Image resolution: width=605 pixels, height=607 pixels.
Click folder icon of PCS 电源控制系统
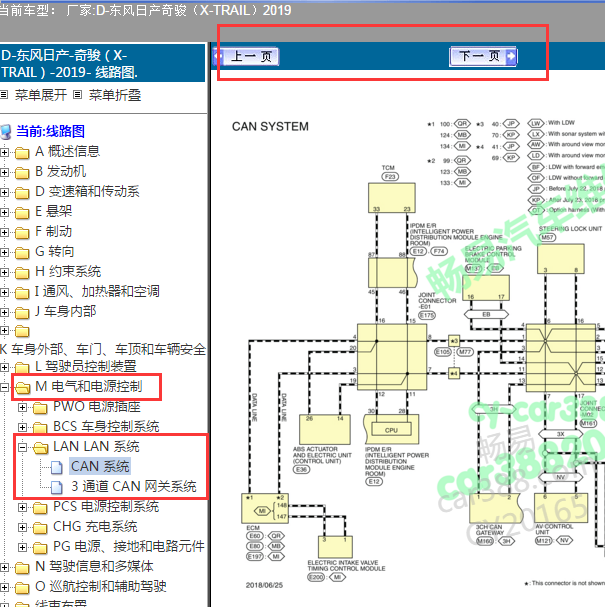click(x=40, y=508)
